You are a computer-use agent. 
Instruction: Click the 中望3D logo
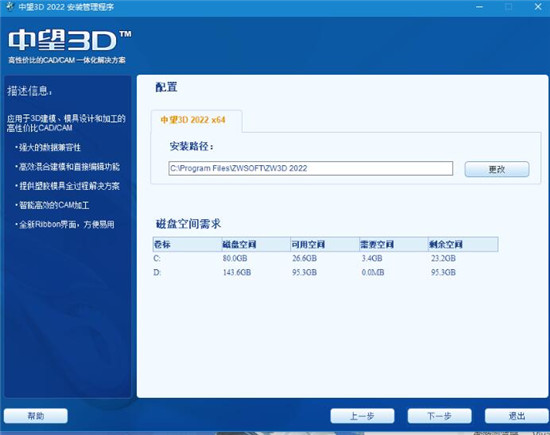coord(69,40)
